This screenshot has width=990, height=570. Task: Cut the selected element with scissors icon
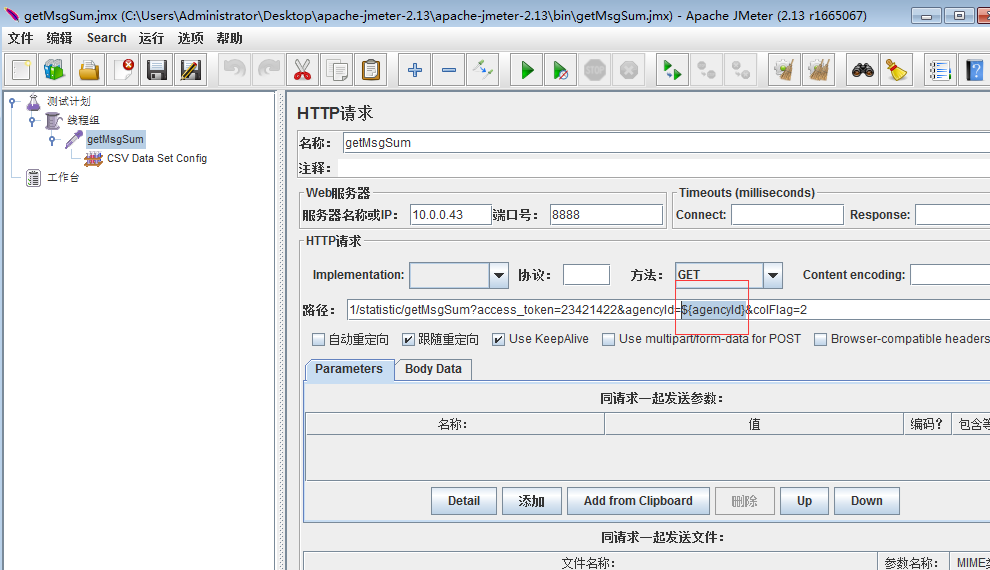(303, 69)
